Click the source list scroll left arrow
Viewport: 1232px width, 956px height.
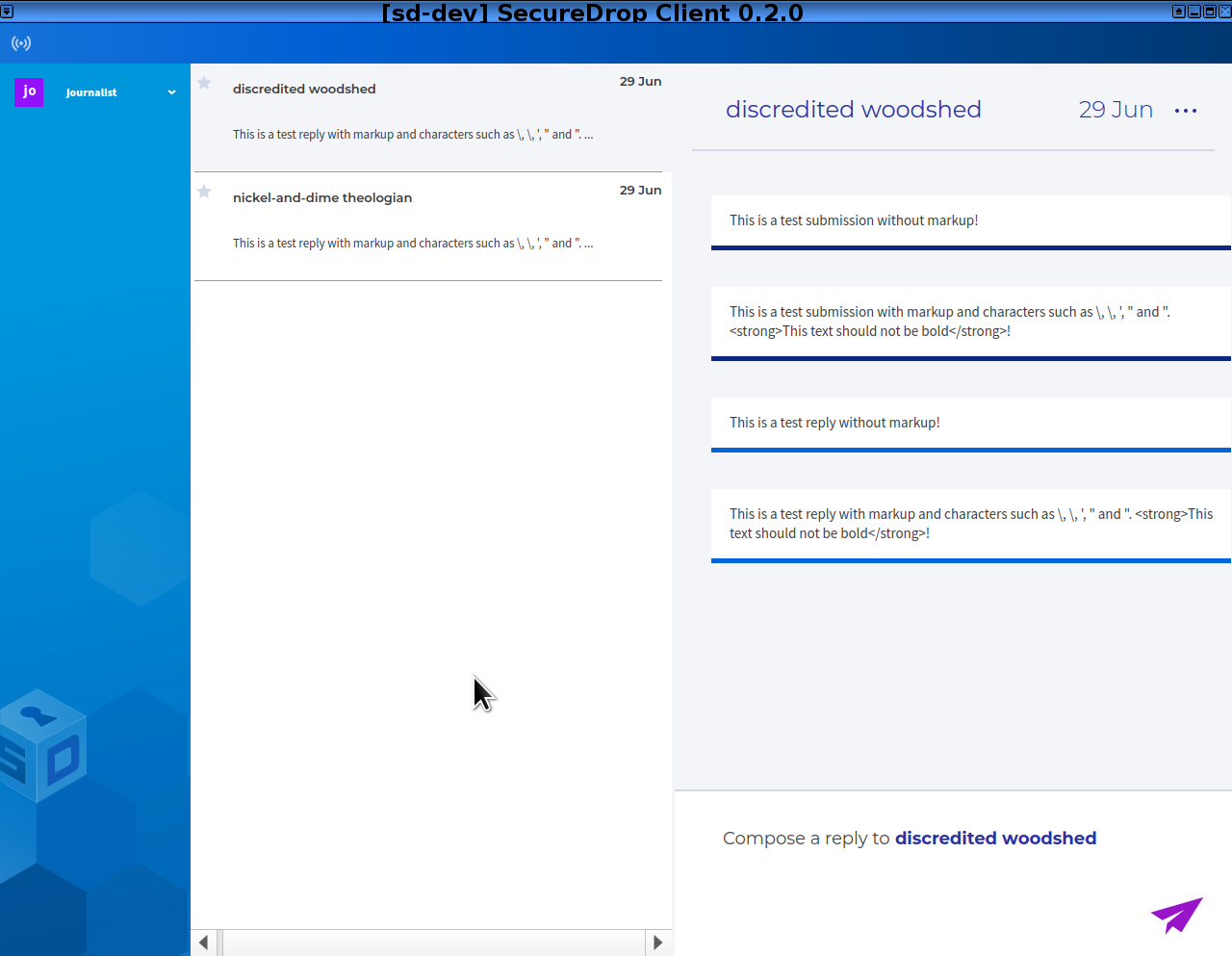[x=204, y=943]
